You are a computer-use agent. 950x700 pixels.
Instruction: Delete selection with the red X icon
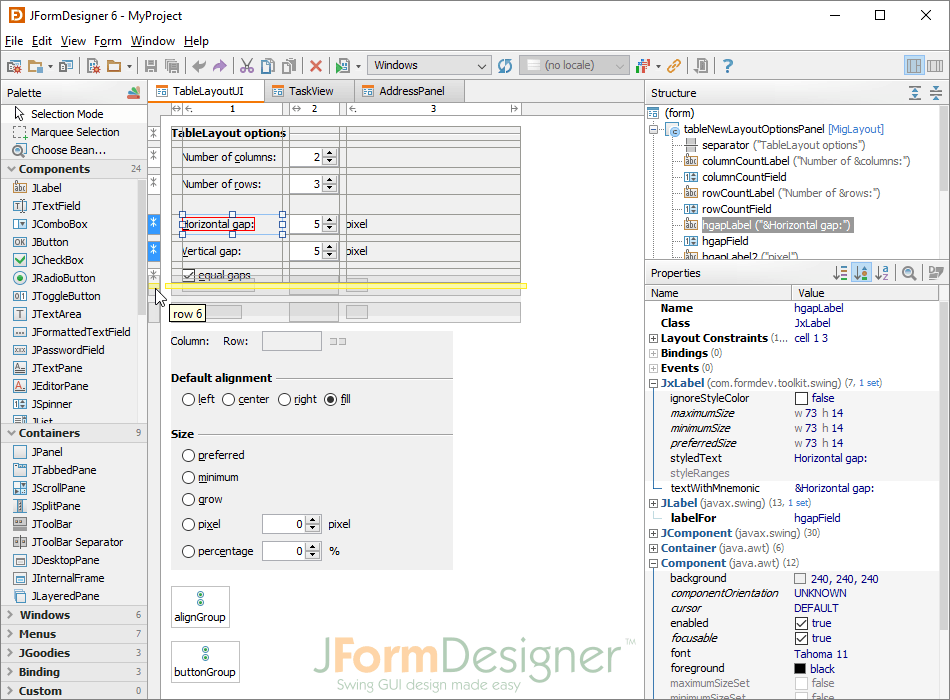pos(316,66)
